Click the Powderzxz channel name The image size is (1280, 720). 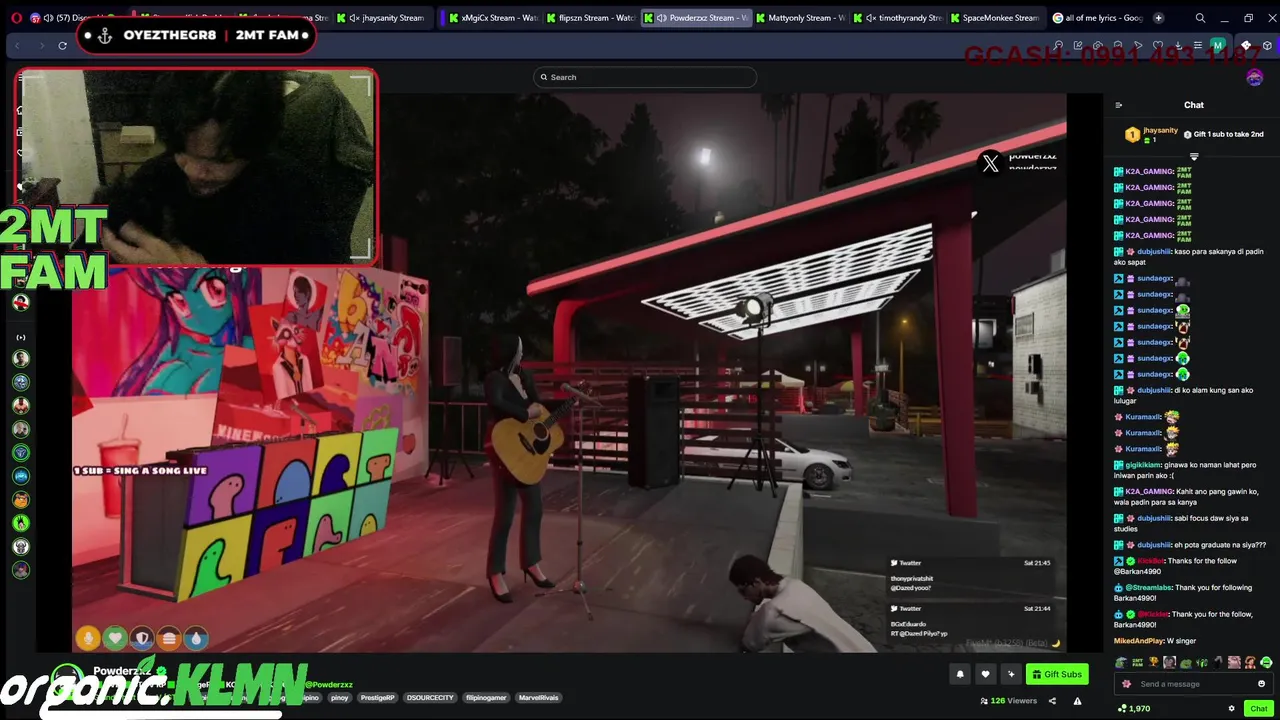(x=120, y=671)
